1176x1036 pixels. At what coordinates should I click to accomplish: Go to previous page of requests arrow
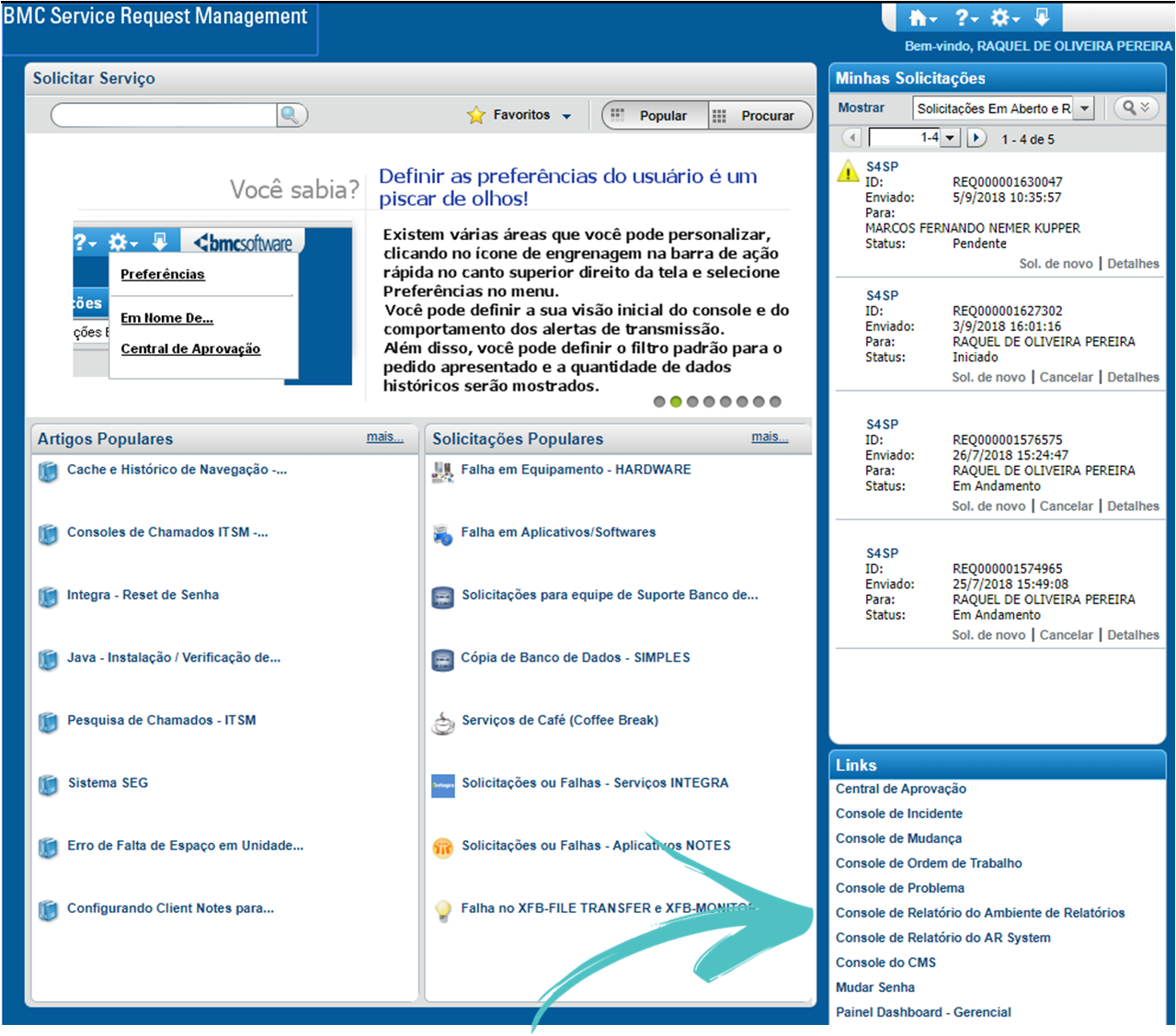click(852, 138)
